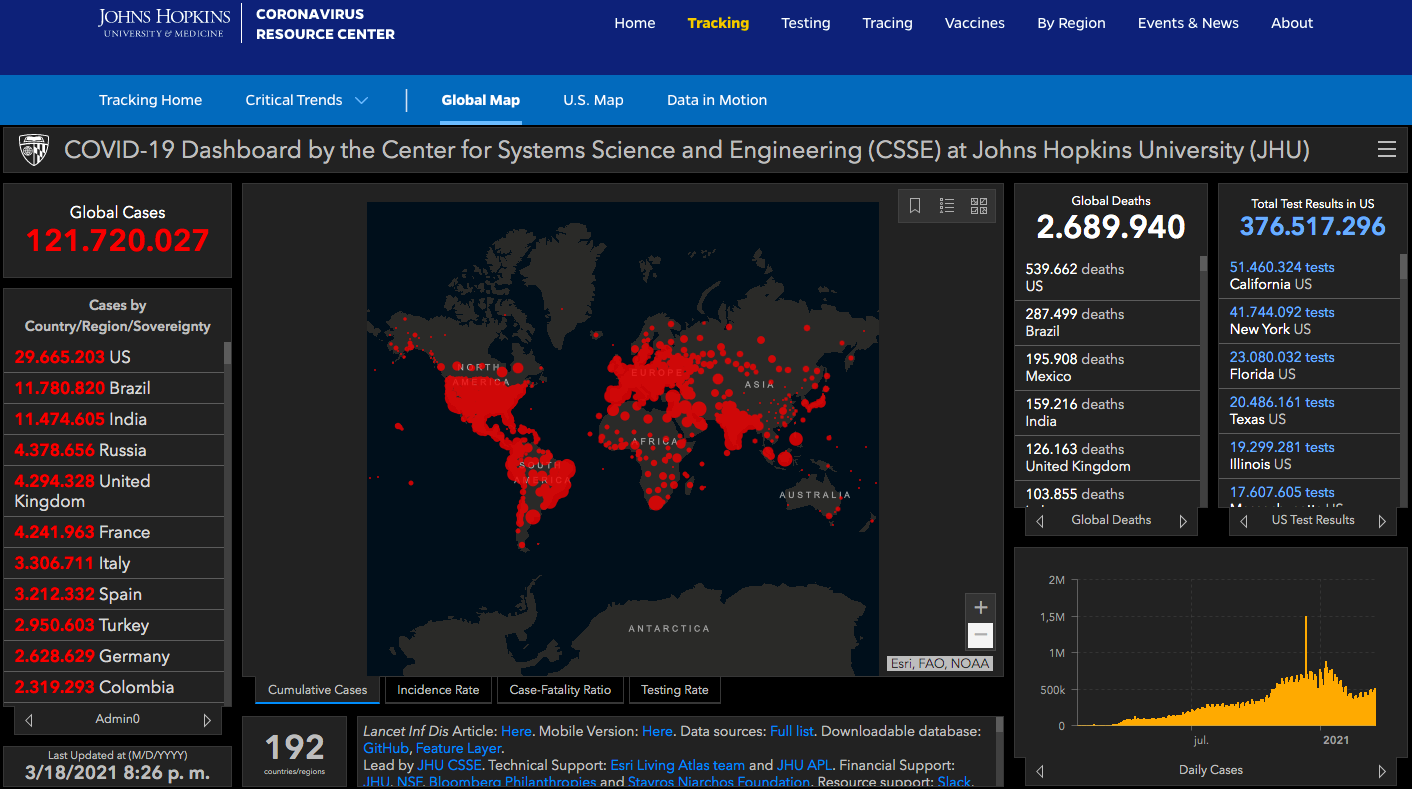
Task: Switch to the Case-Fatality Ratio tab
Action: point(560,690)
